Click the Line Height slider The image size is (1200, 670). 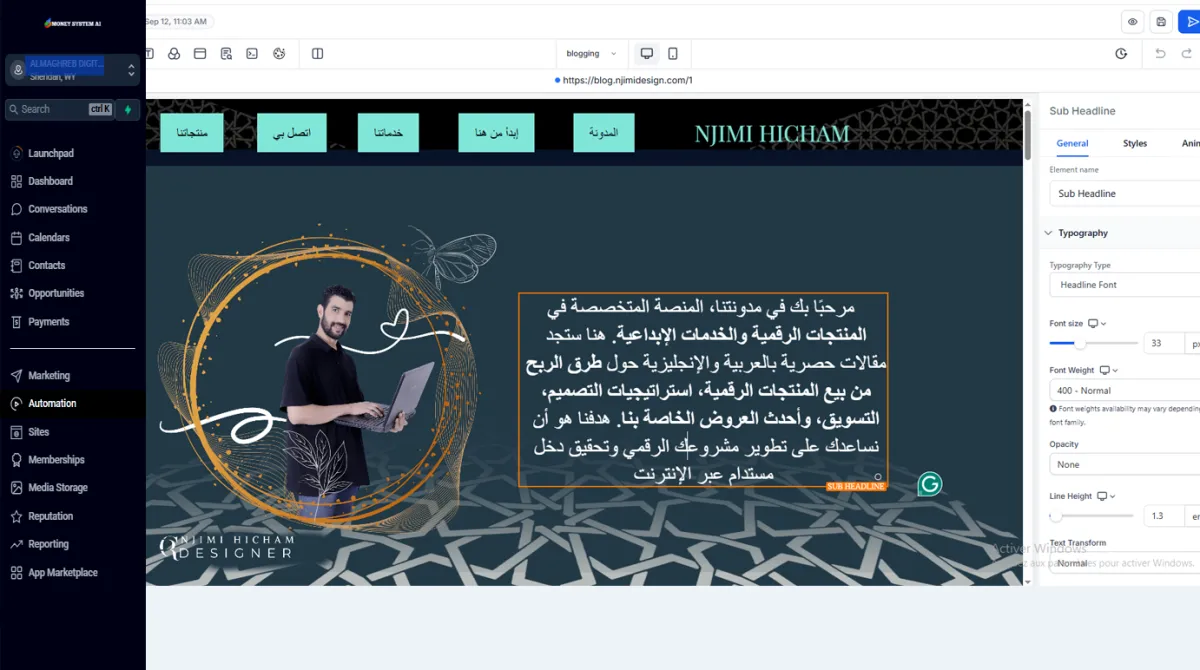coord(1091,516)
